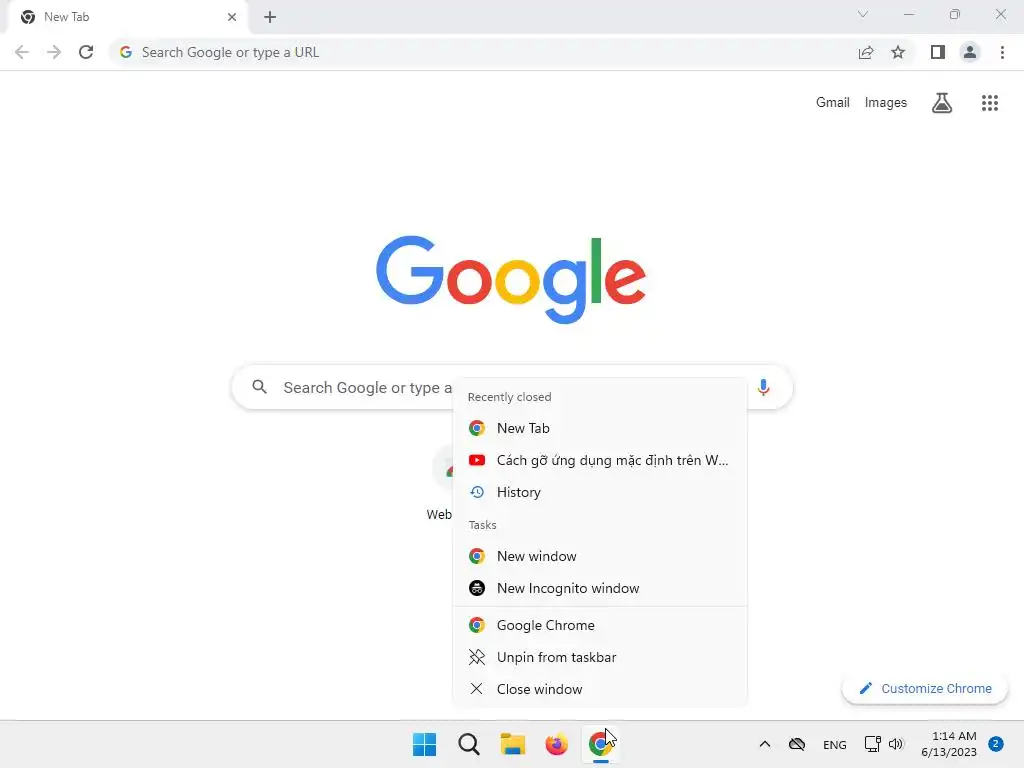The width and height of the screenshot is (1024, 768).
Task: Click the Chrome taskbar icon
Action: (600, 744)
